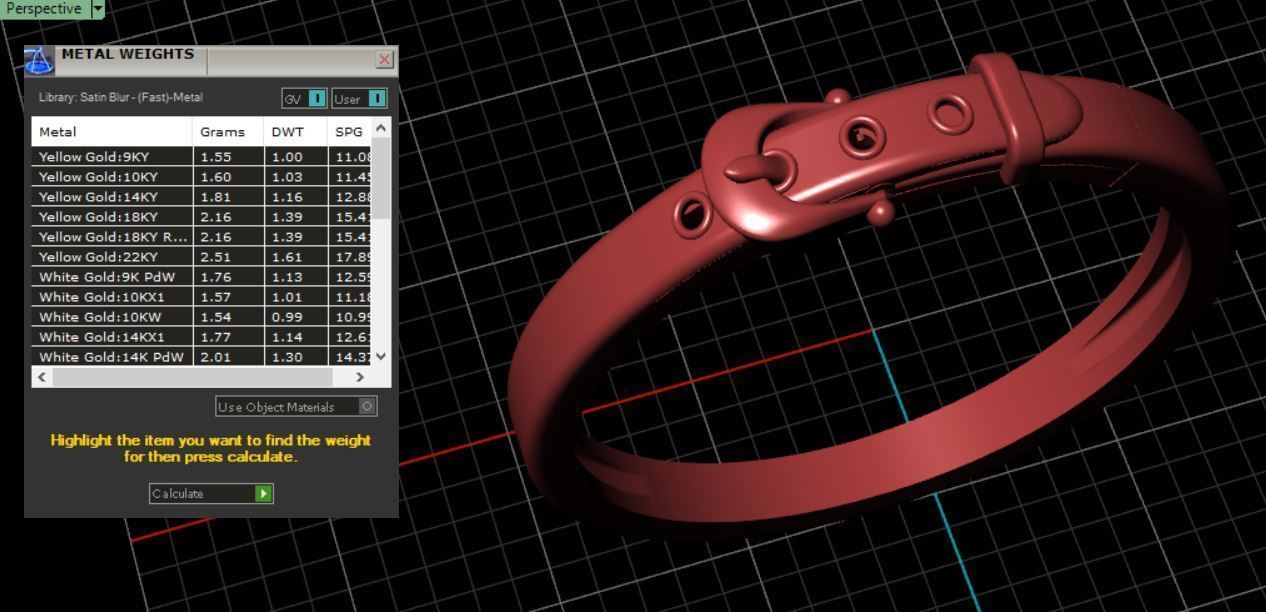
Task: Toggle the Use Object Materials option
Action: pyautogui.click(x=296, y=406)
